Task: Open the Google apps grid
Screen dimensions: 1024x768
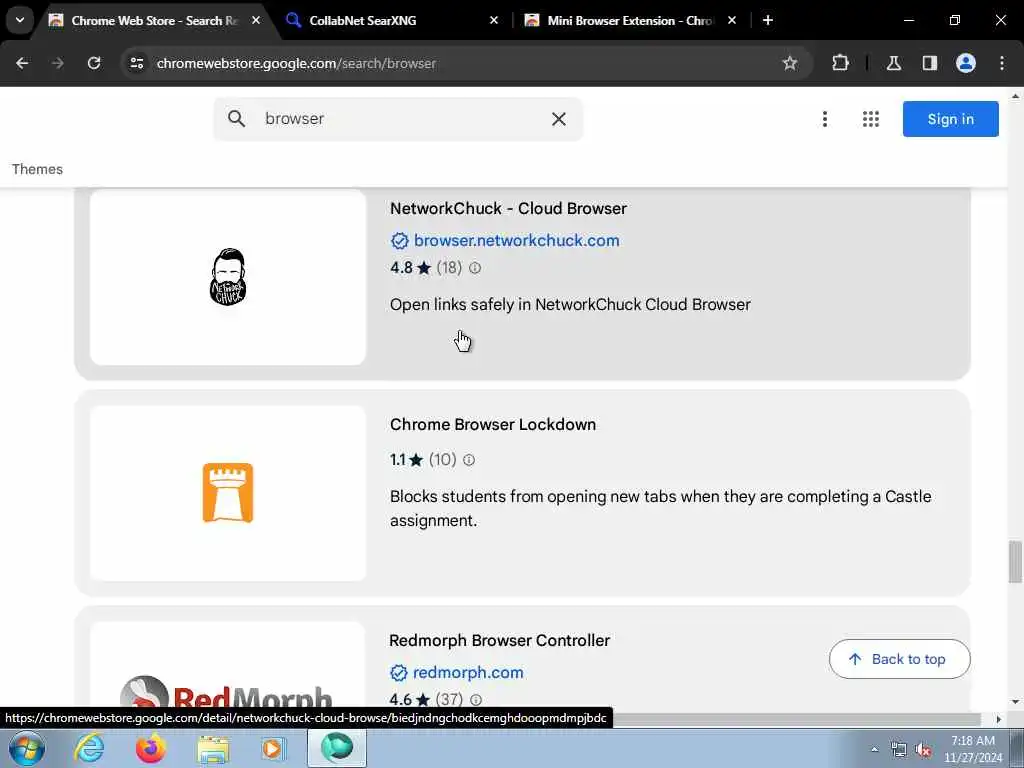Action: tap(871, 119)
